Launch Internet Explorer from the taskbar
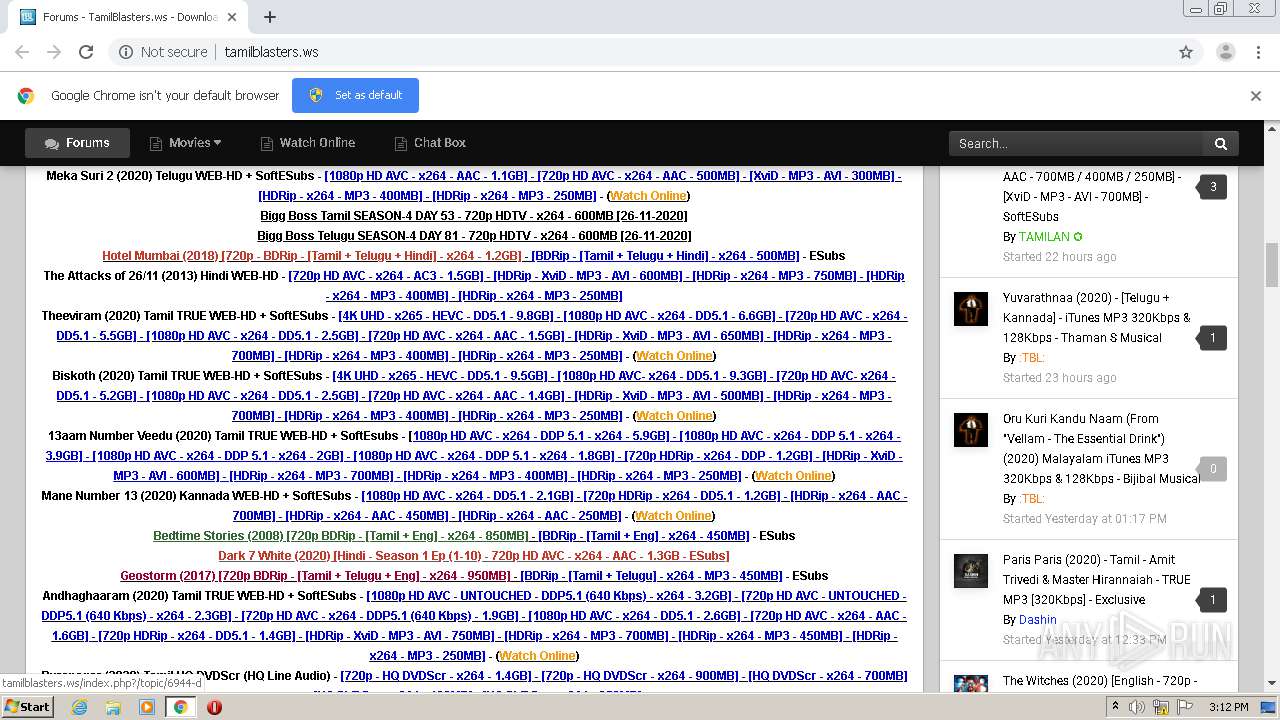The height and width of the screenshot is (720, 1280). (x=79, y=707)
